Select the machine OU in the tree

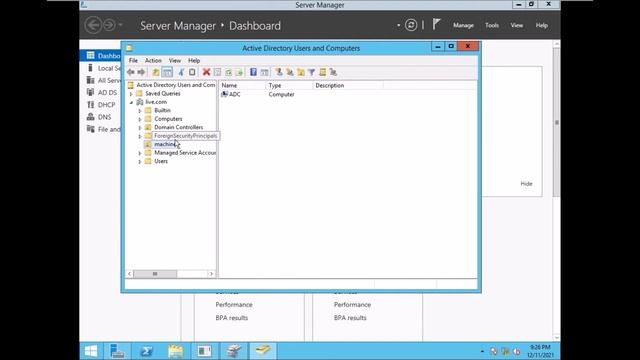(164, 144)
